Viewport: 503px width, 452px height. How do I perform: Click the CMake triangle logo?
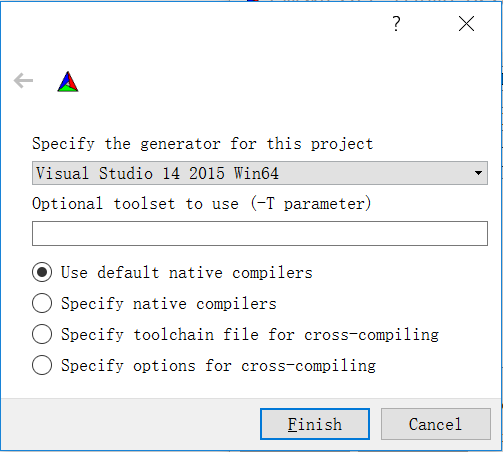68,81
